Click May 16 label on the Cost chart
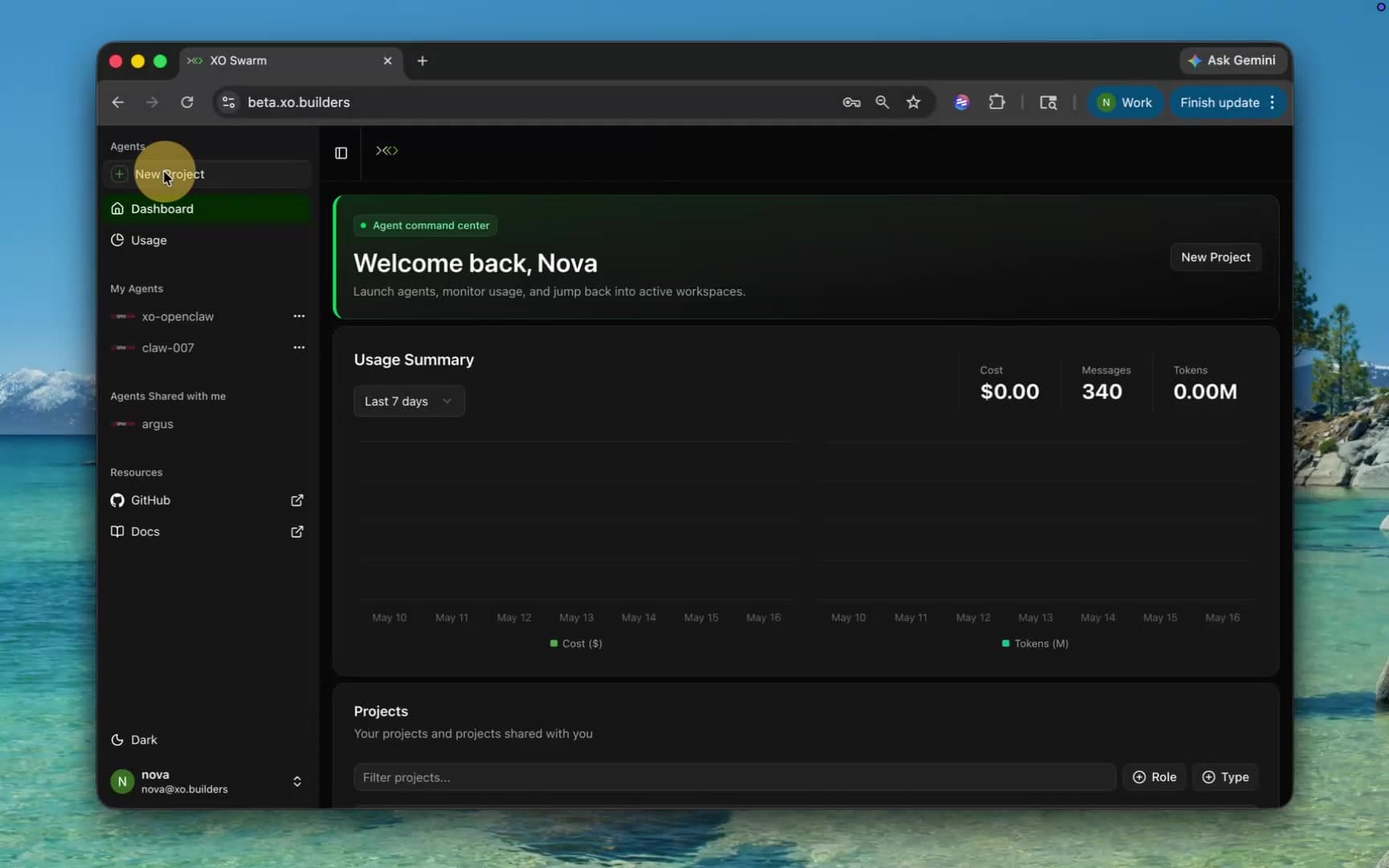 [x=764, y=618]
